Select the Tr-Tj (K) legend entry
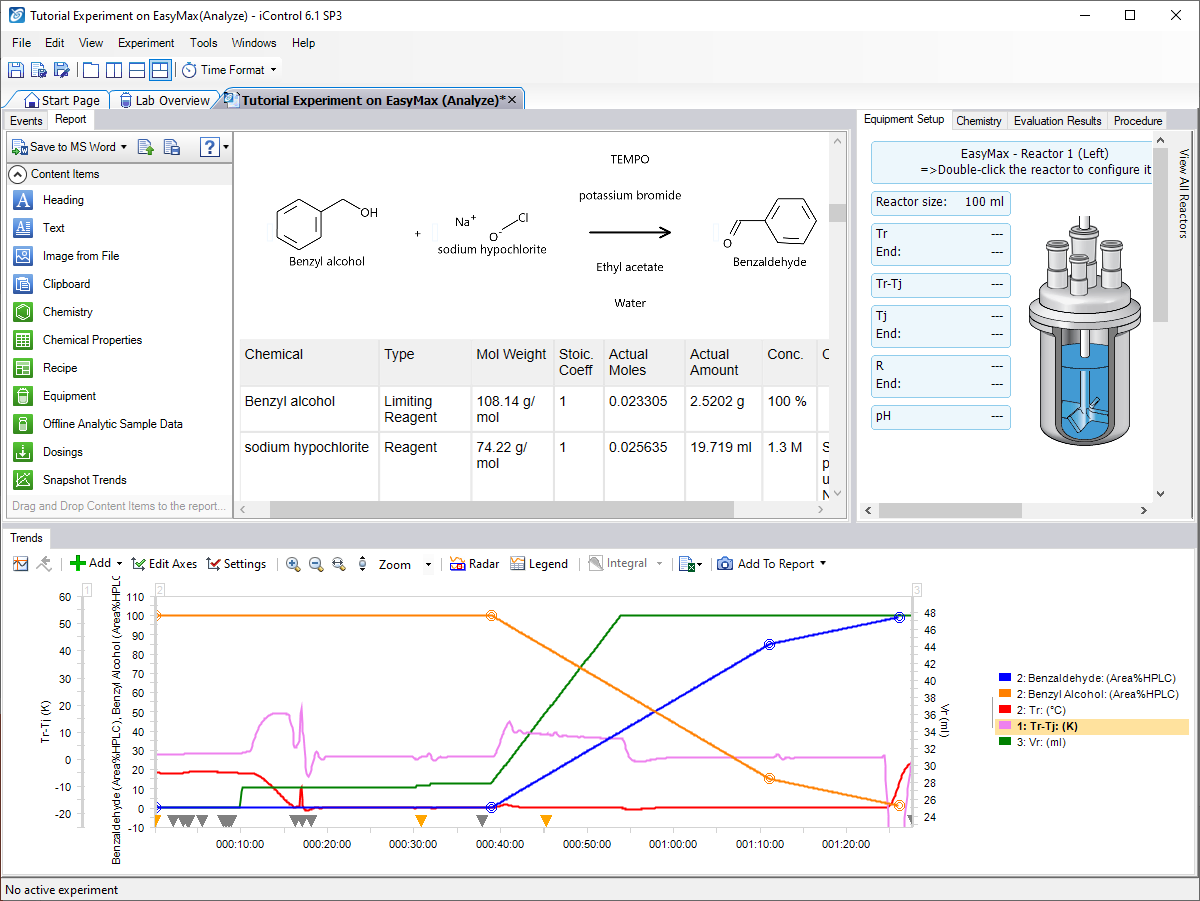Screen dimensions: 1200x901 [x=1092, y=726]
